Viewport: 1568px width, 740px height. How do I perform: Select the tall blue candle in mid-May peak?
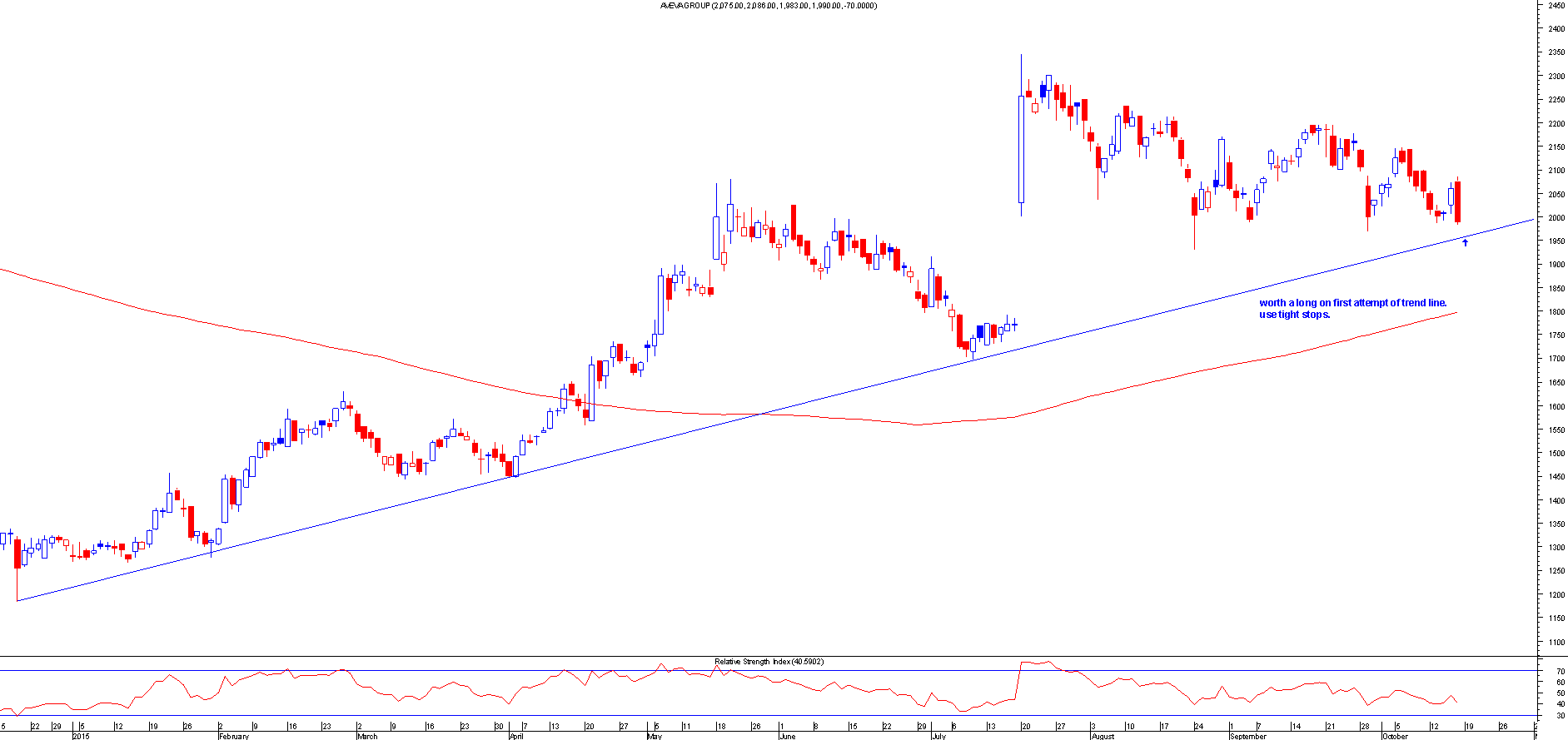pos(716,237)
